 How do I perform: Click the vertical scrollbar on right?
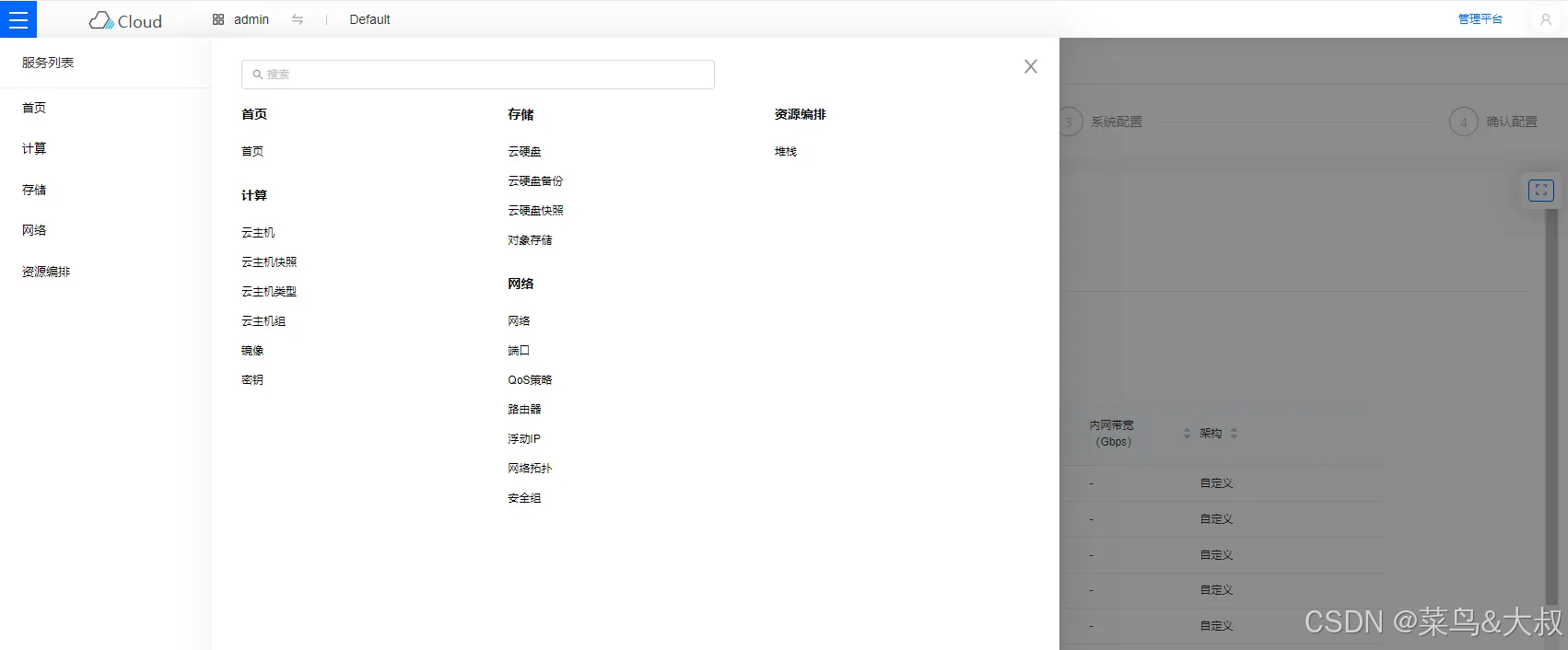pos(1550,405)
